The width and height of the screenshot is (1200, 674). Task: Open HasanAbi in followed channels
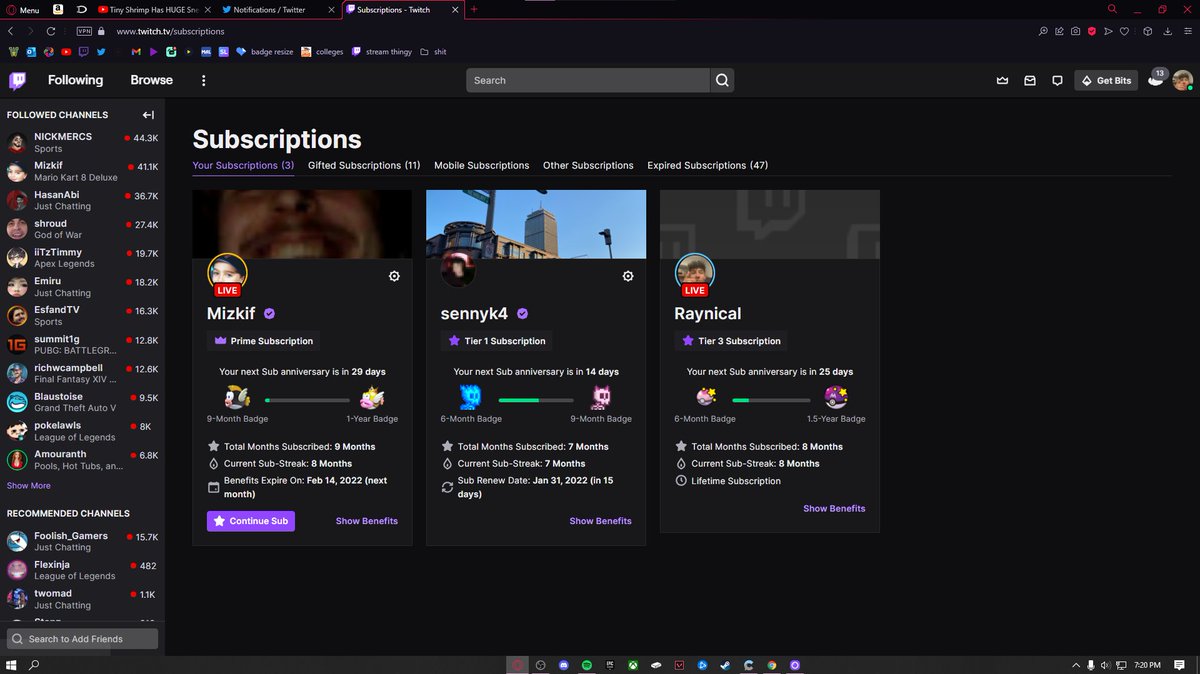82,200
